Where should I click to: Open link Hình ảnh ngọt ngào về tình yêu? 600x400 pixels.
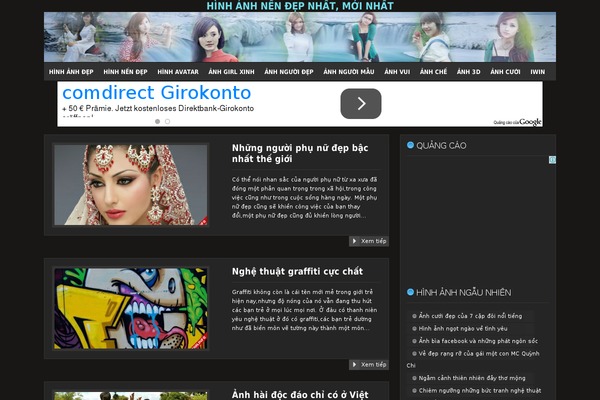point(463,328)
